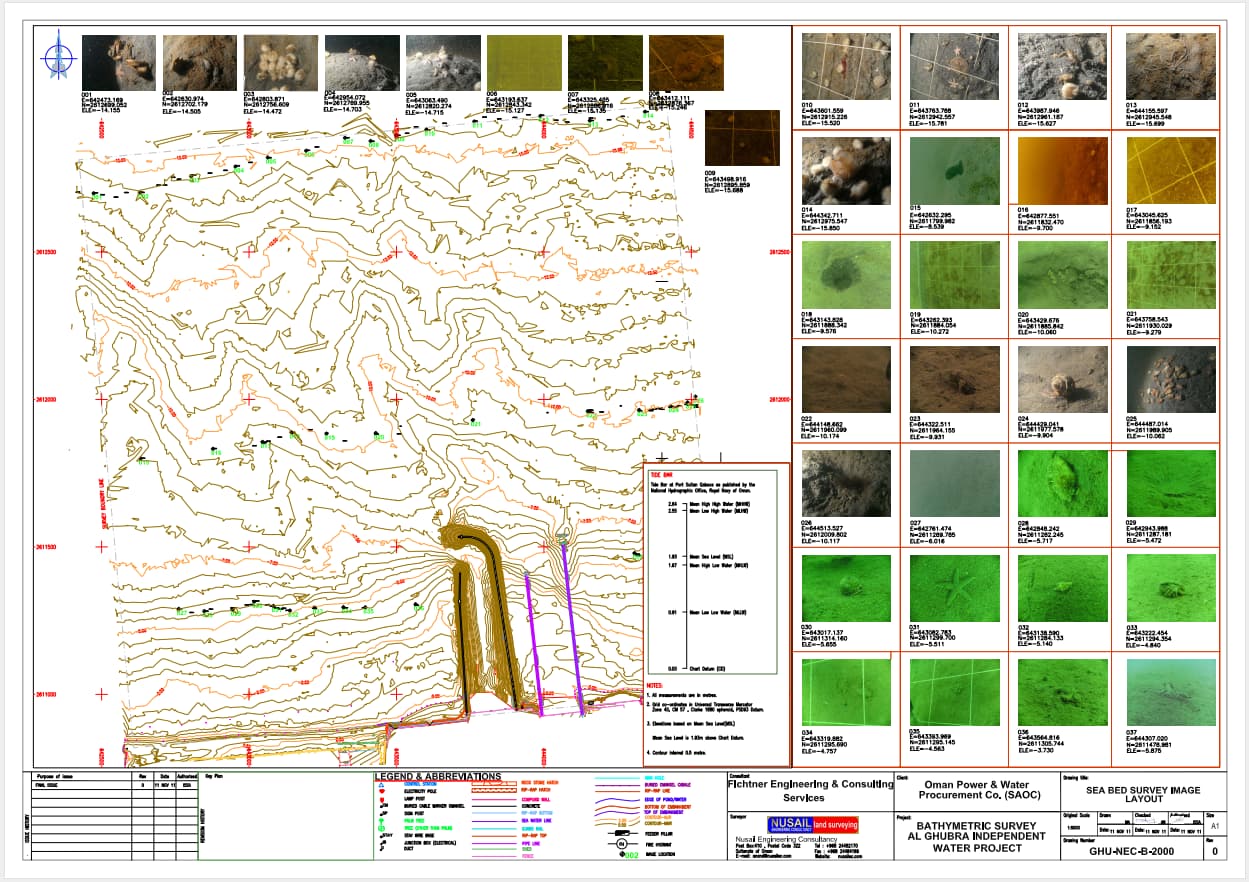
Task: Open seabed photo 025 thumbnail
Action: point(1171,380)
